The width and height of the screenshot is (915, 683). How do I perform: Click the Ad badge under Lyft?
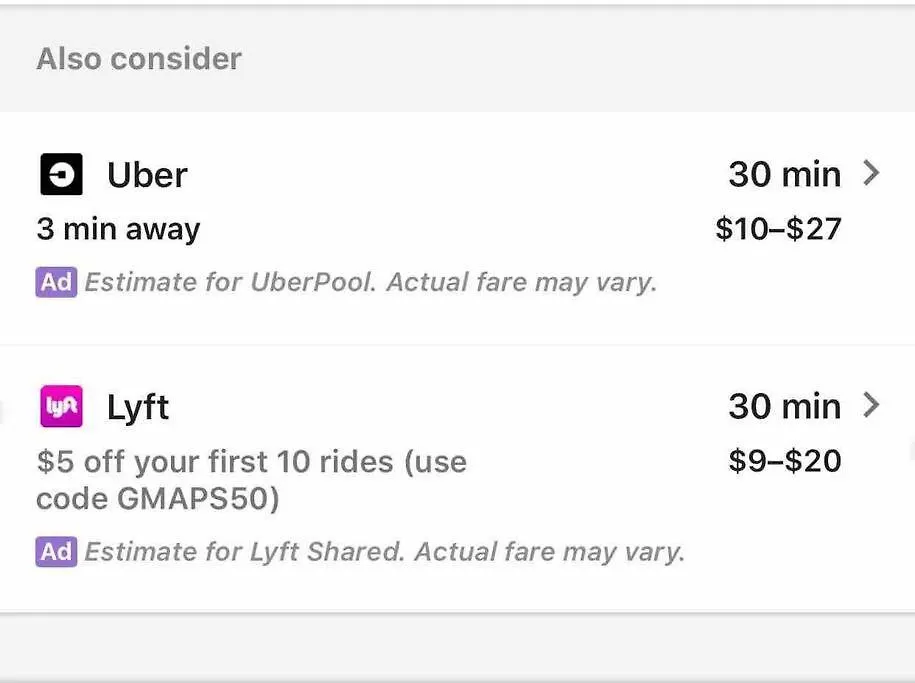[56, 552]
